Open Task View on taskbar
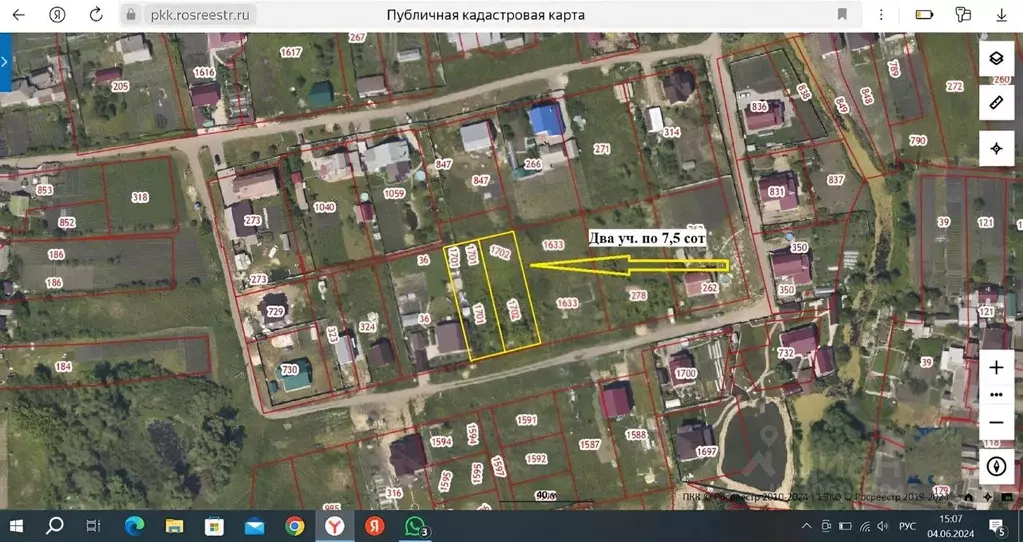The image size is (1023, 542). click(93, 526)
